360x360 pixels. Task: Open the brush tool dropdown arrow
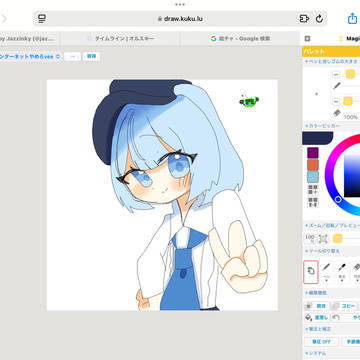(341, 280)
